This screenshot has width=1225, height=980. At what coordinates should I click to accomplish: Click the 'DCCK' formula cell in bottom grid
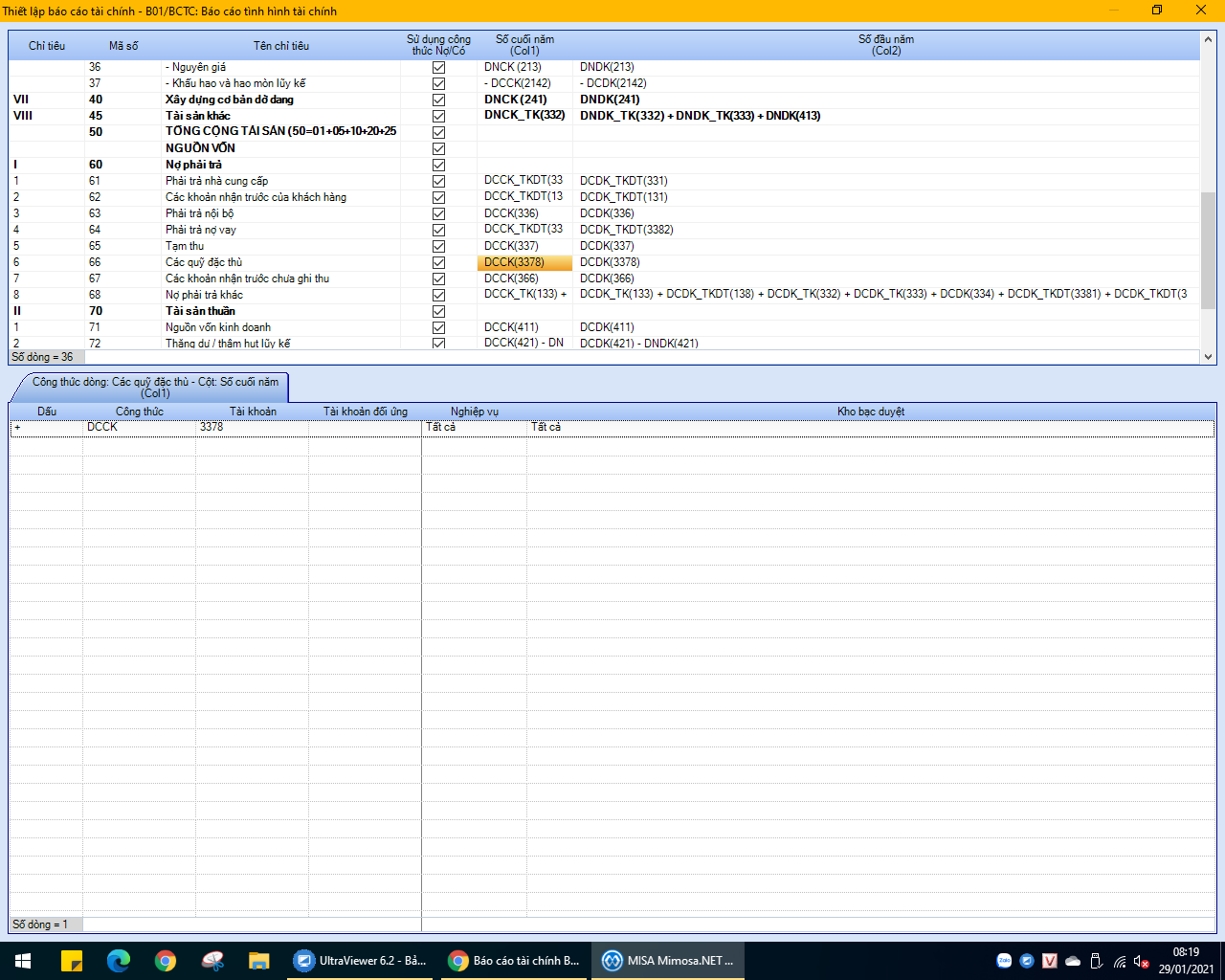(x=140, y=428)
